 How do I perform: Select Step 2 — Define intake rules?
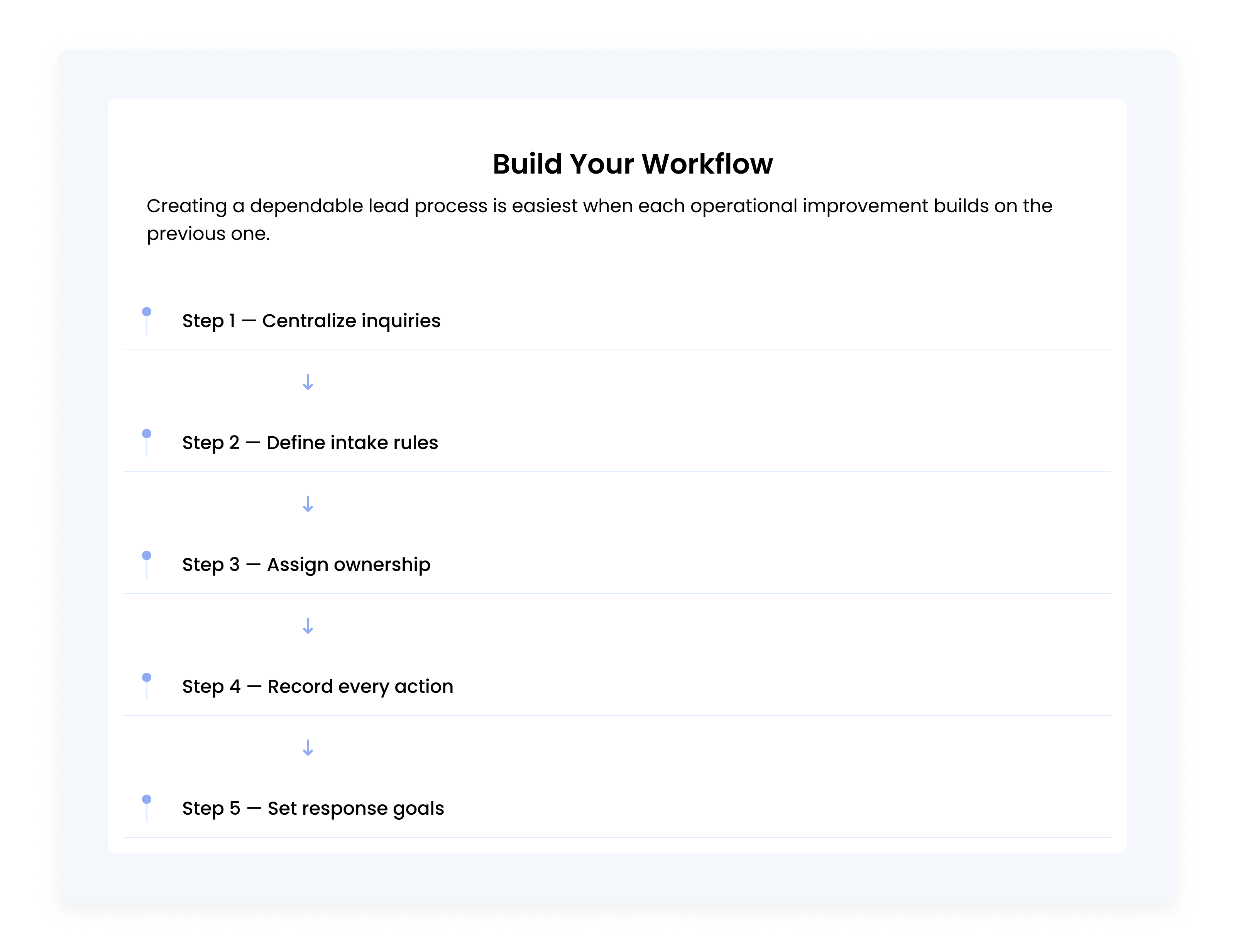pyautogui.click(x=310, y=443)
